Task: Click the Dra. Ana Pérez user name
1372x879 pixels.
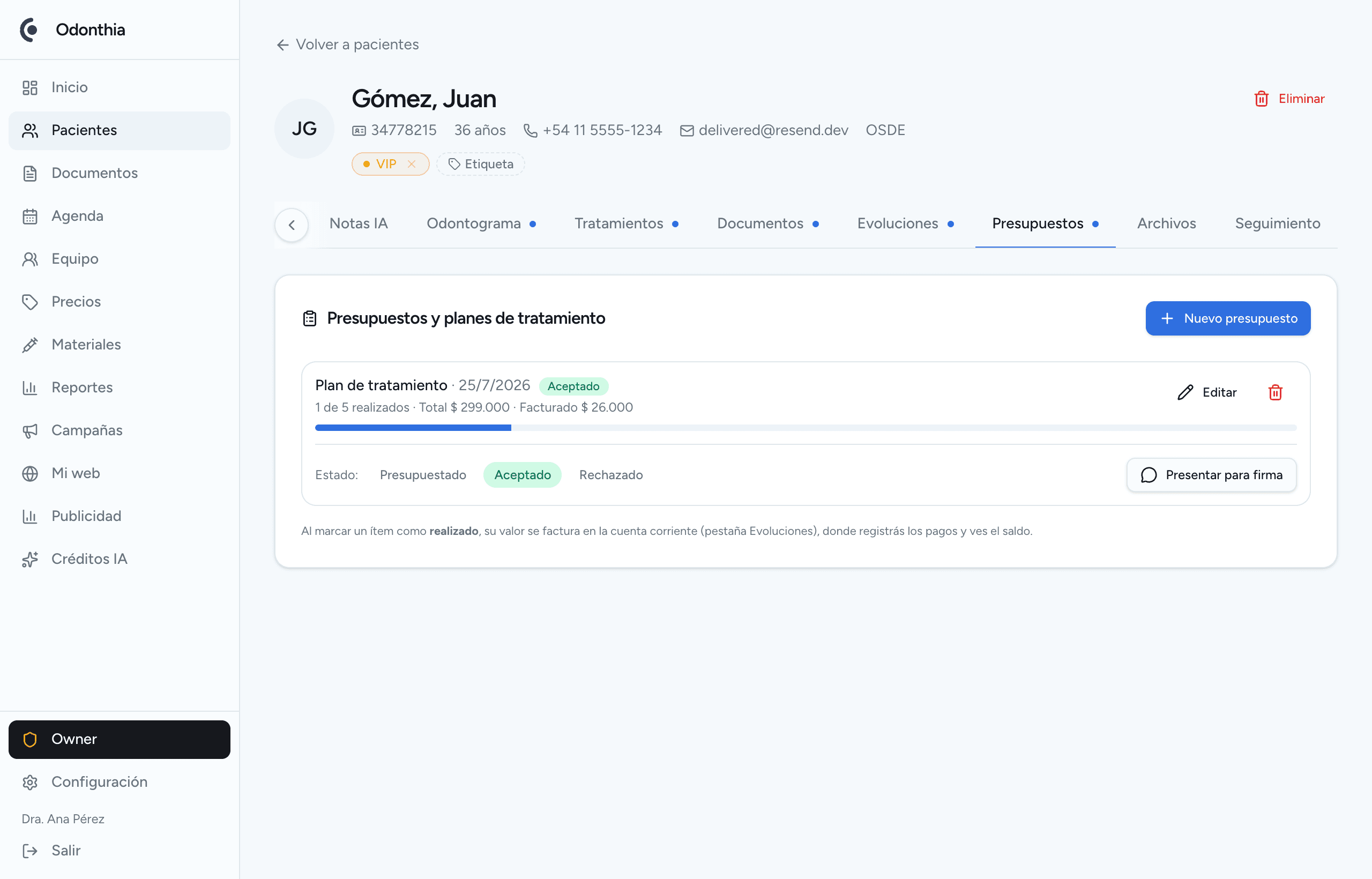Action: pyautogui.click(x=63, y=818)
